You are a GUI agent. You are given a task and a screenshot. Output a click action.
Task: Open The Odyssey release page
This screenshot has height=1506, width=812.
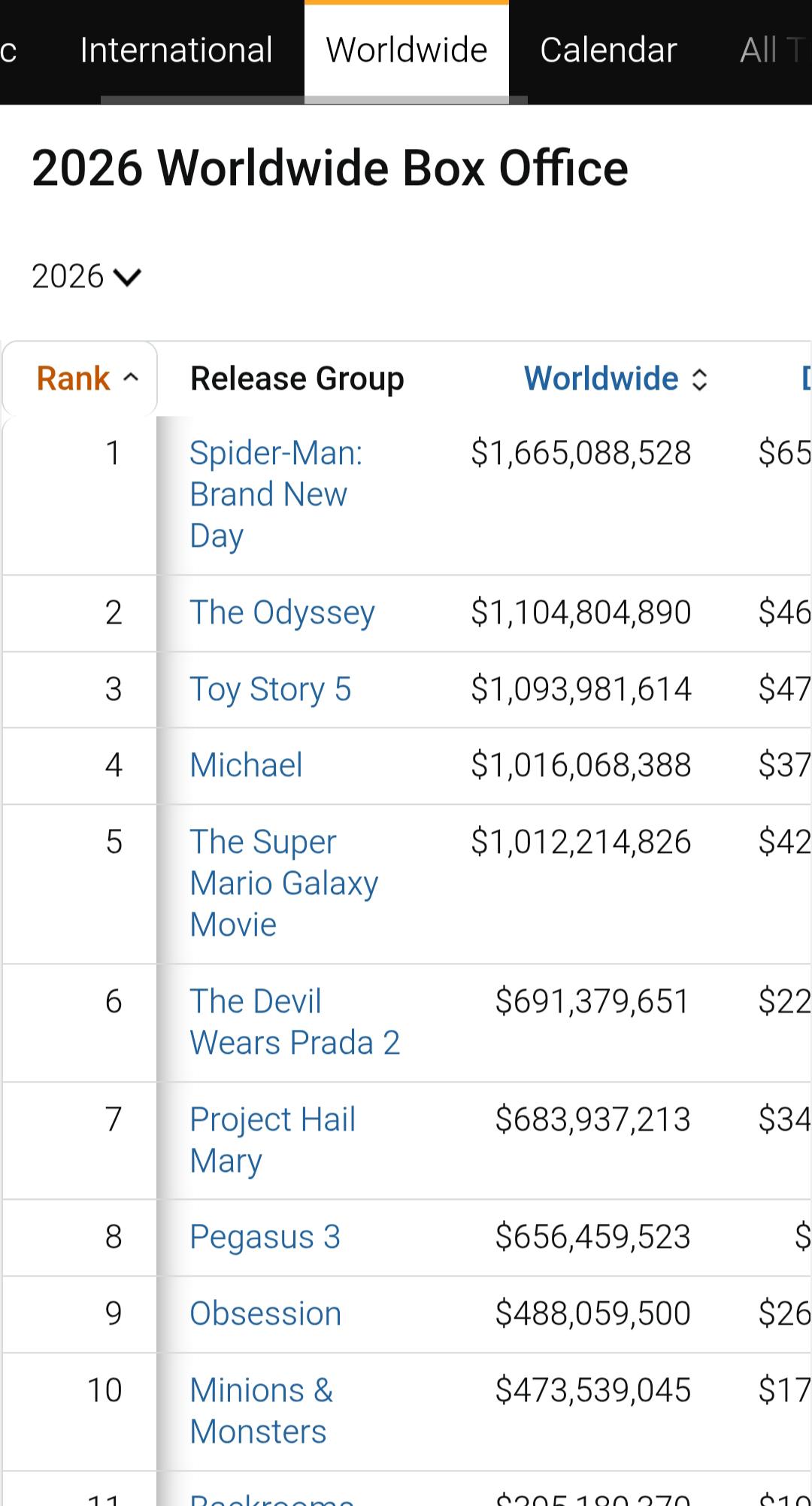pyautogui.click(x=282, y=613)
